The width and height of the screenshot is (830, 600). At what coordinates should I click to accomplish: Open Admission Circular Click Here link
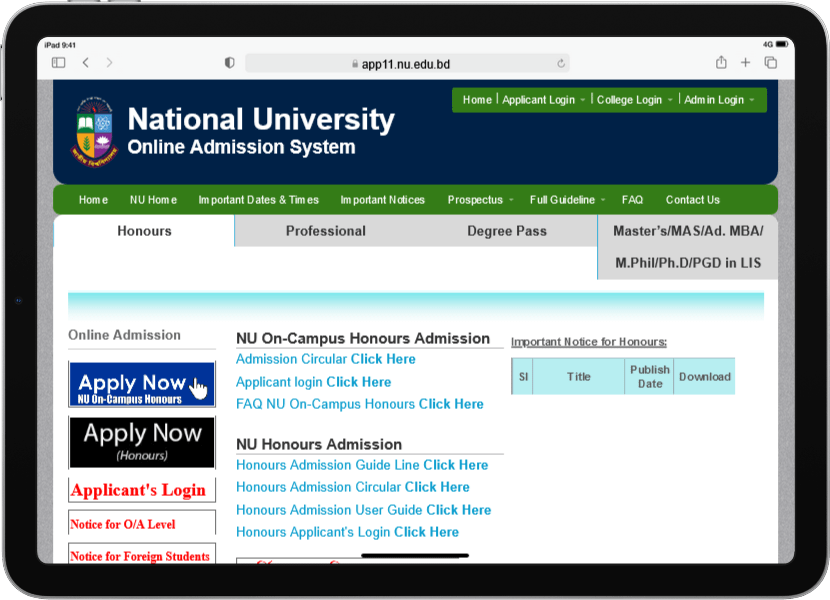(326, 359)
